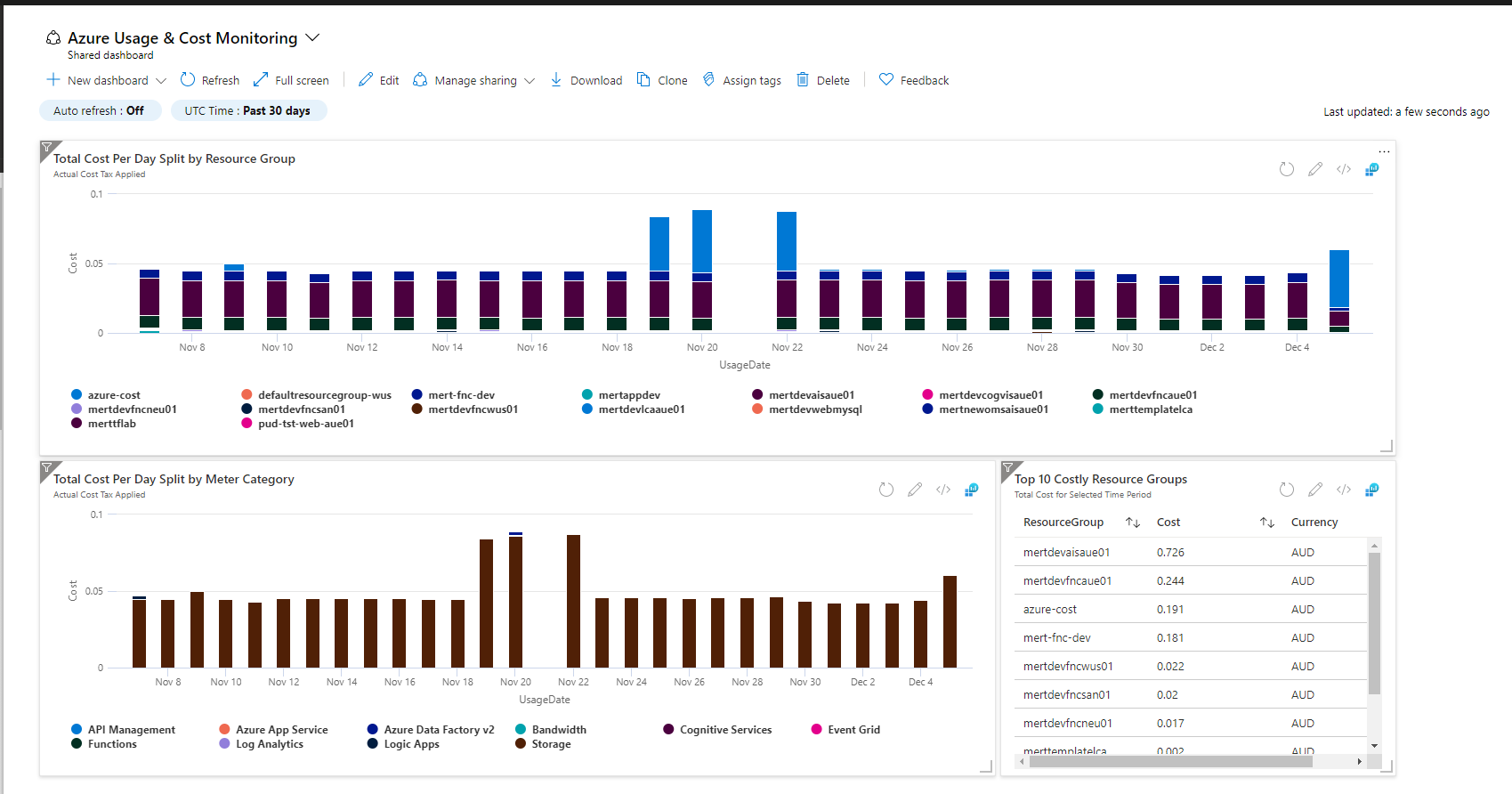Open Resource Group tile query in Logs
The height and width of the screenshot is (794, 1512).
[x=1372, y=169]
